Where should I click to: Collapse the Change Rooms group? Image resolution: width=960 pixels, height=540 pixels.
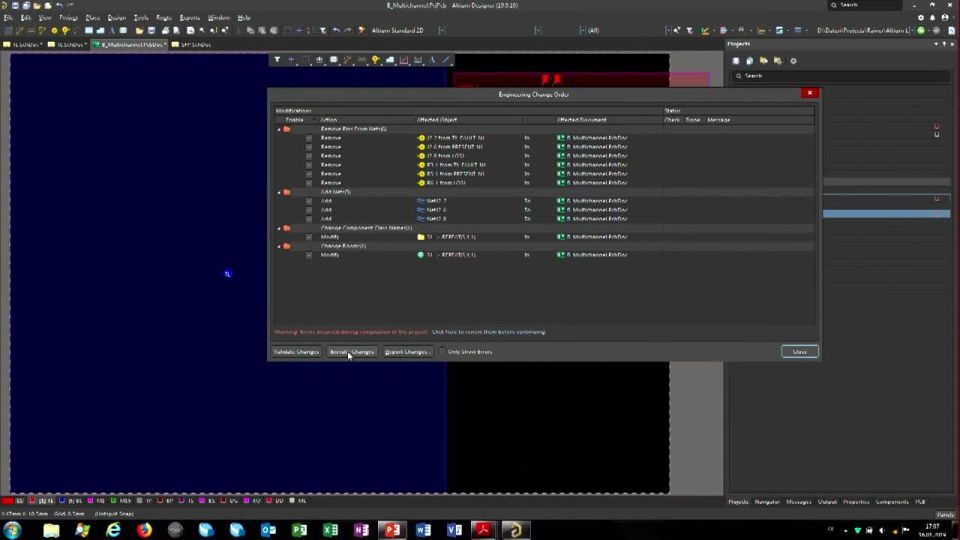(x=279, y=246)
